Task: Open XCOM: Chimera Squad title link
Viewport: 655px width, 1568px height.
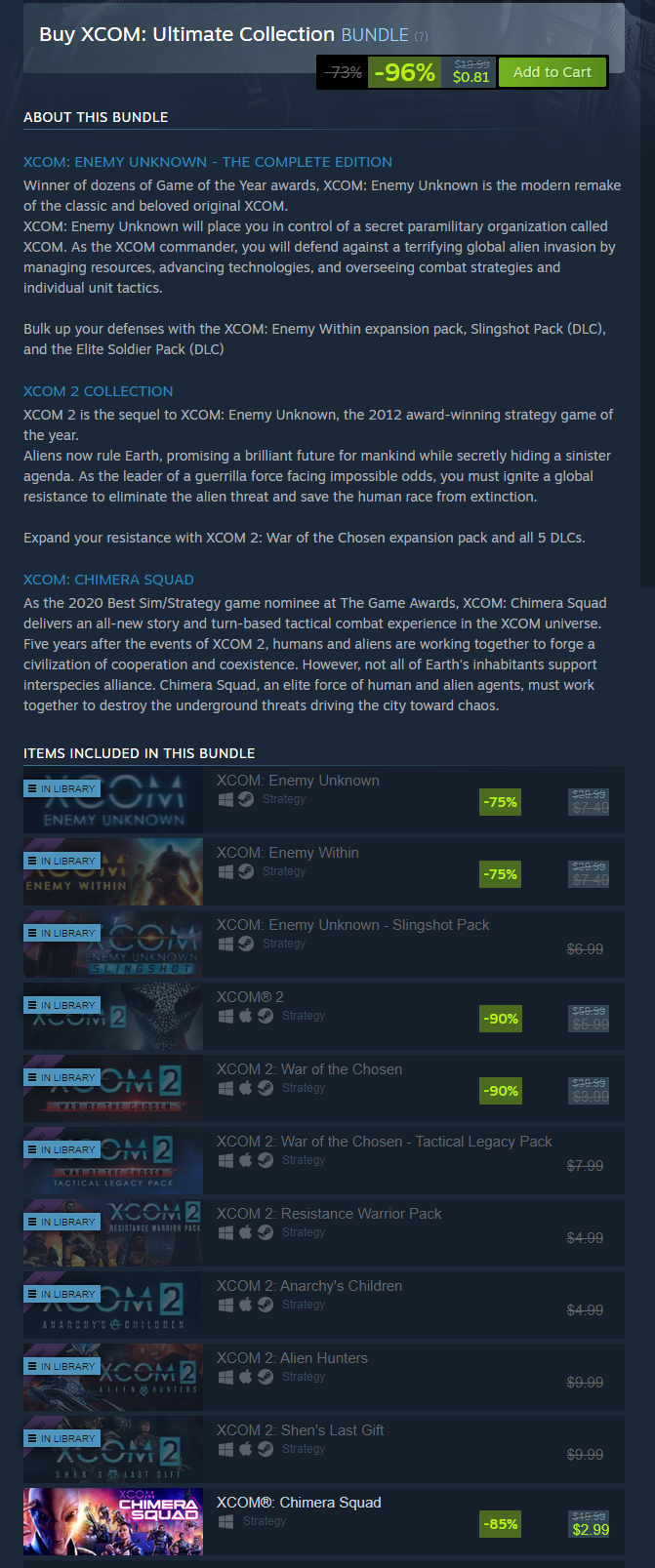Action: coord(299,1503)
